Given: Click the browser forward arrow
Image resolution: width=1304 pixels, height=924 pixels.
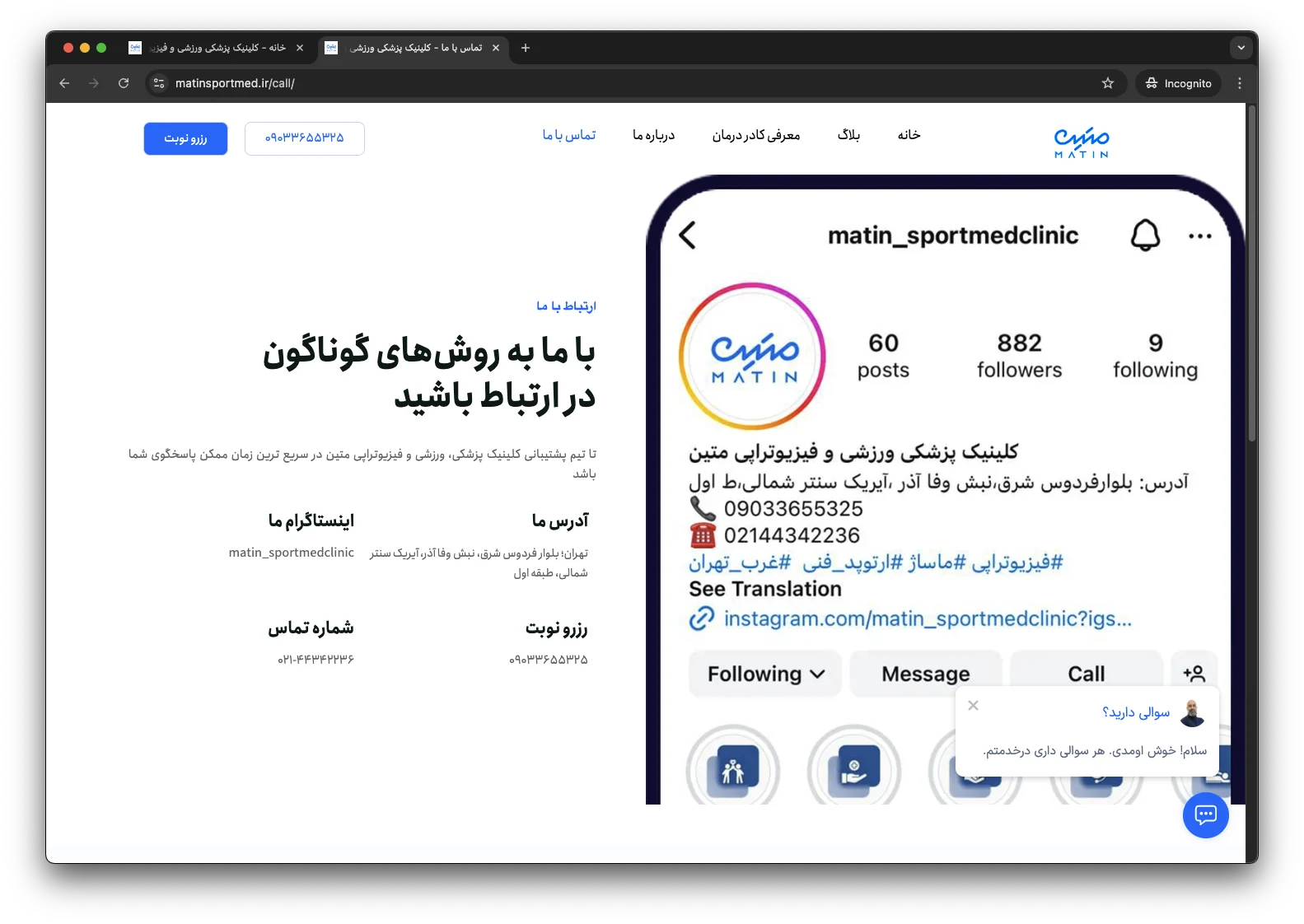Looking at the screenshot, I should click(94, 83).
